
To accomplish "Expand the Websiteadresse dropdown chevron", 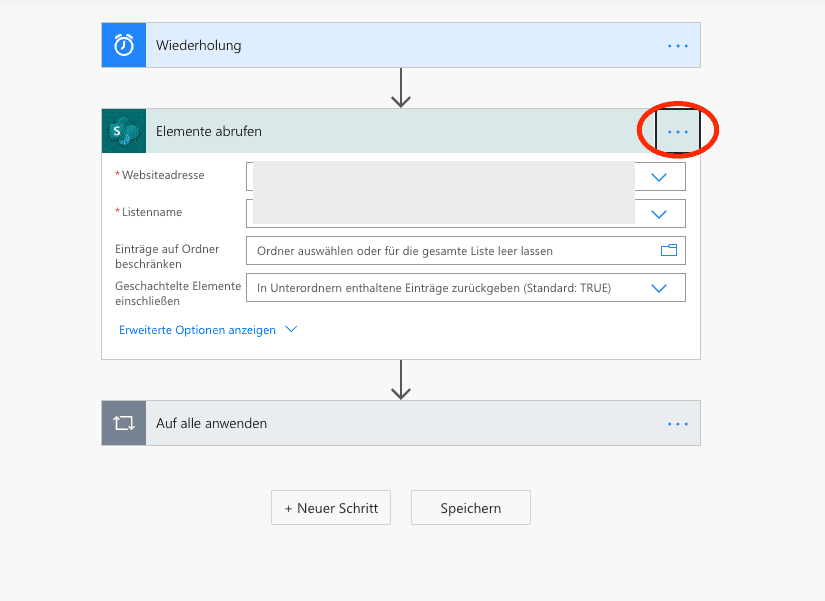I will pos(659,177).
